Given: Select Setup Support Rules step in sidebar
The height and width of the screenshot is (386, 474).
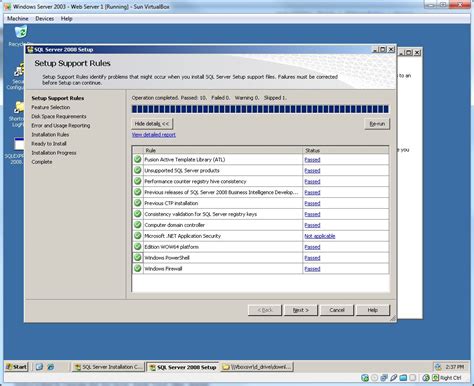Looking at the screenshot, I should coord(58,98).
